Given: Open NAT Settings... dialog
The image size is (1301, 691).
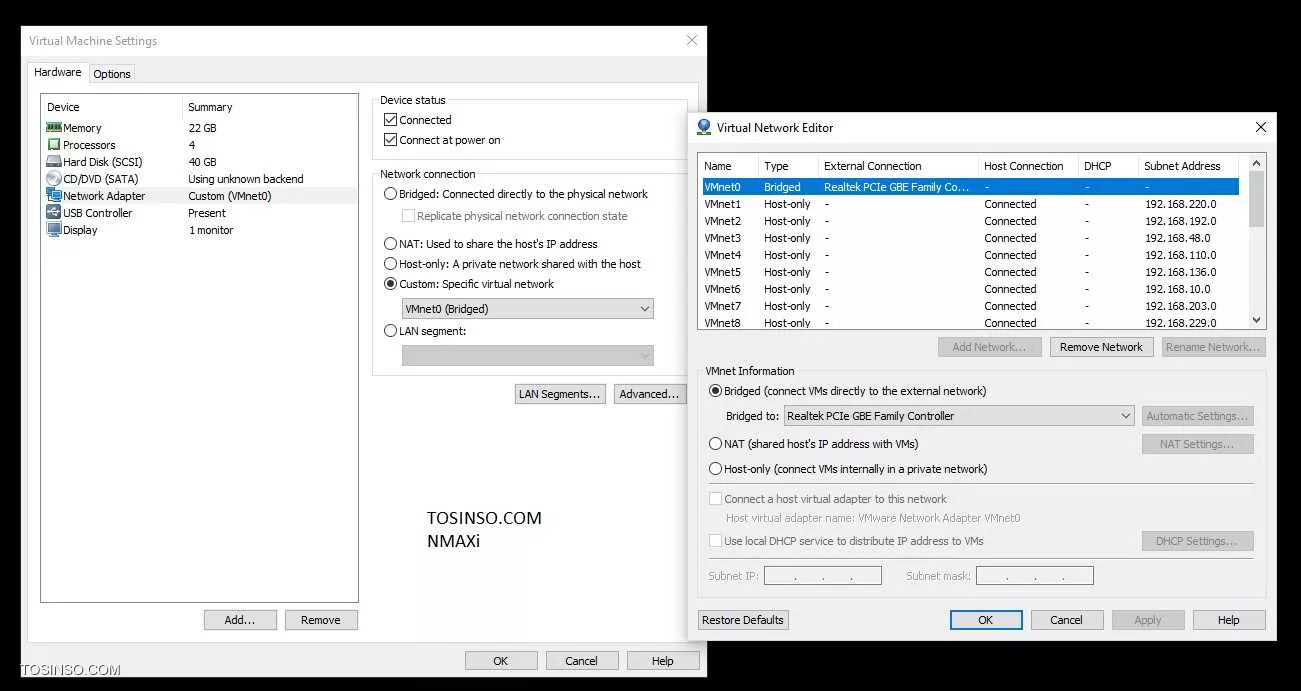Looking at the screenshot, I should coord(1198,444).
